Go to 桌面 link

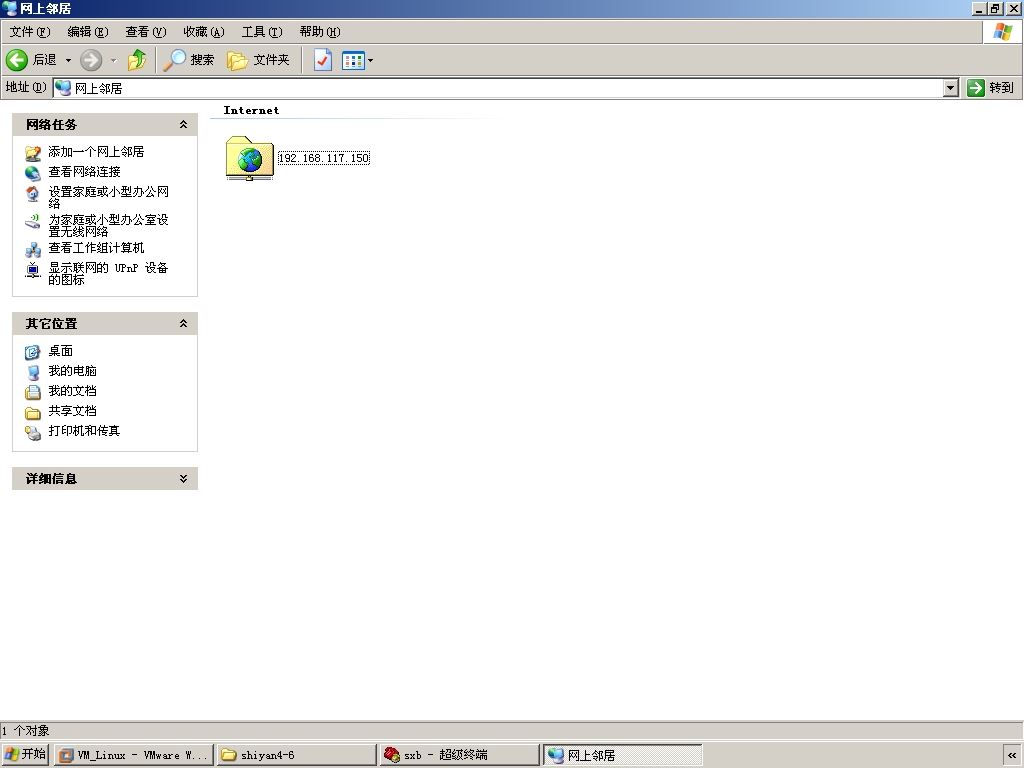[x=60, y=351]
